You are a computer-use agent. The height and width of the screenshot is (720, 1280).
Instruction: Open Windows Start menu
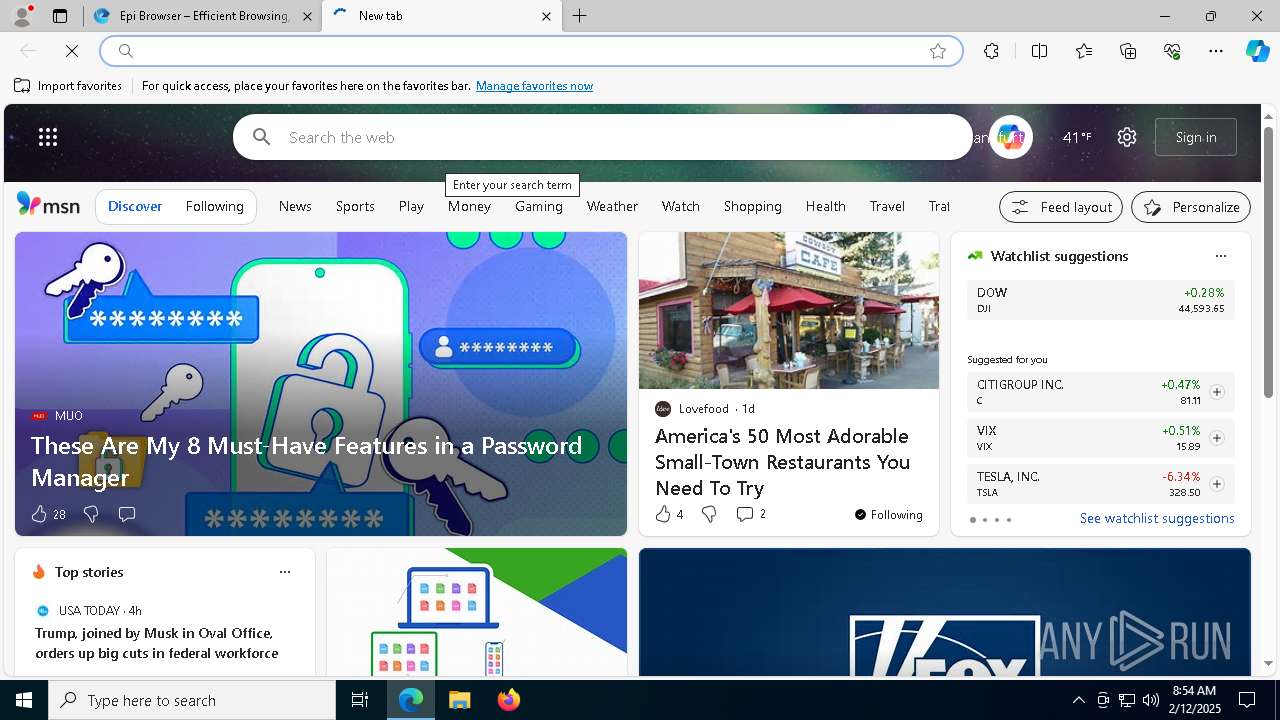coord(24,700)
